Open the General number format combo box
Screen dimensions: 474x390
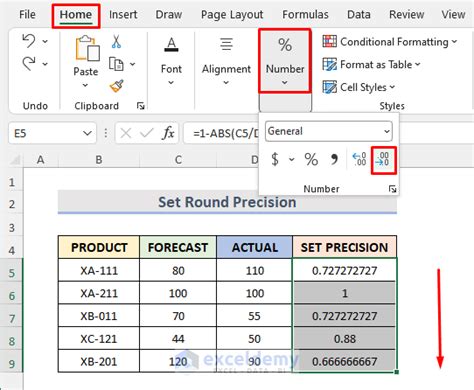[x=329, y=131]
